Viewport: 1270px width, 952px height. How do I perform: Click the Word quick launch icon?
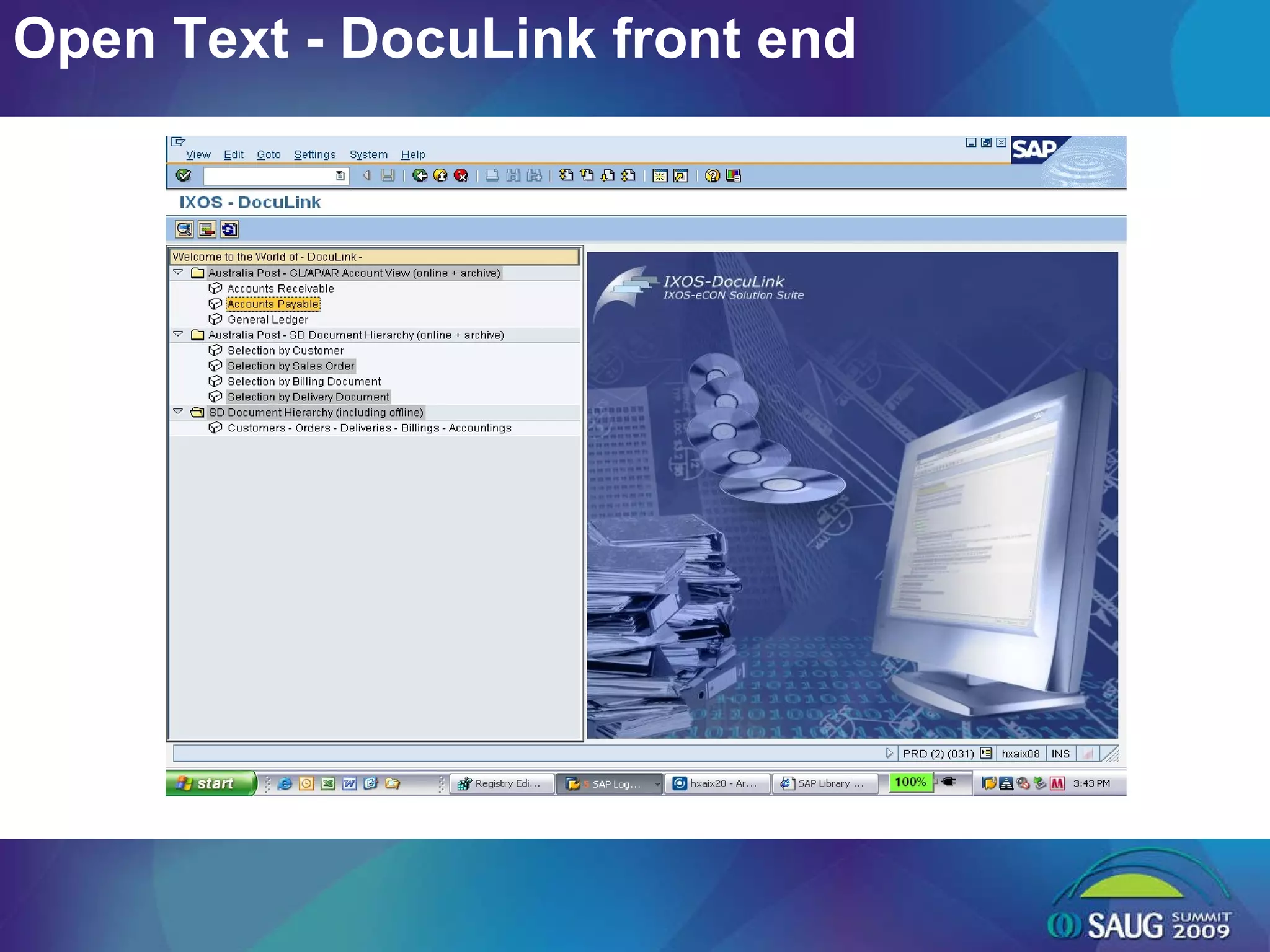tap(349, 783)
